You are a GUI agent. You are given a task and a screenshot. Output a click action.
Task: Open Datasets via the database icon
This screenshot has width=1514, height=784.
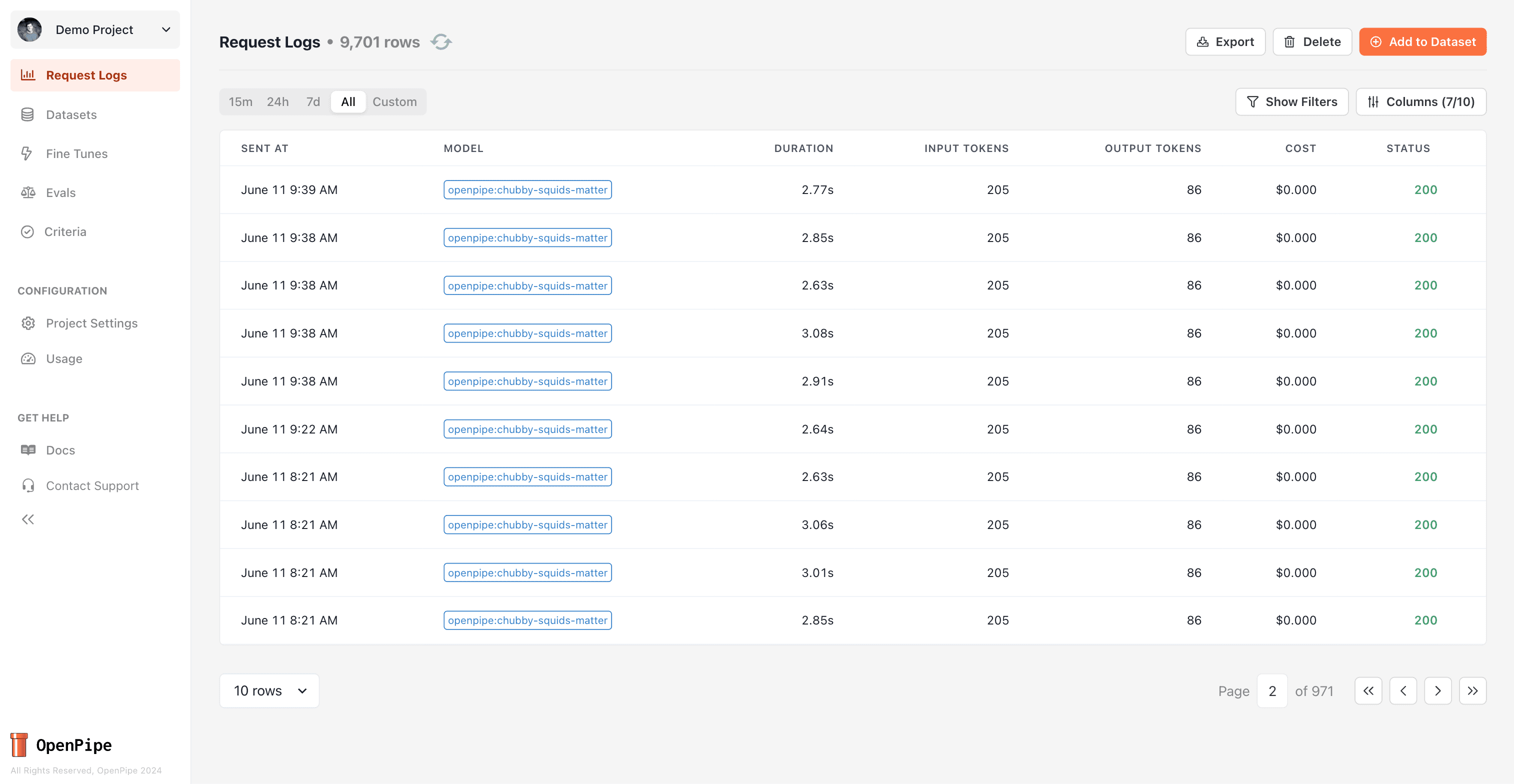tap(27, 114)
